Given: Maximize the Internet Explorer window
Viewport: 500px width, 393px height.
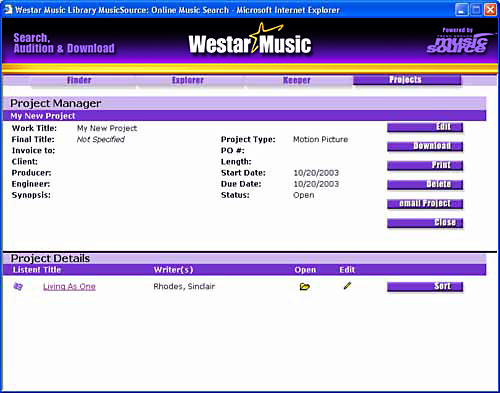Looking at the screenshot, I should click(x=476, y=10).
